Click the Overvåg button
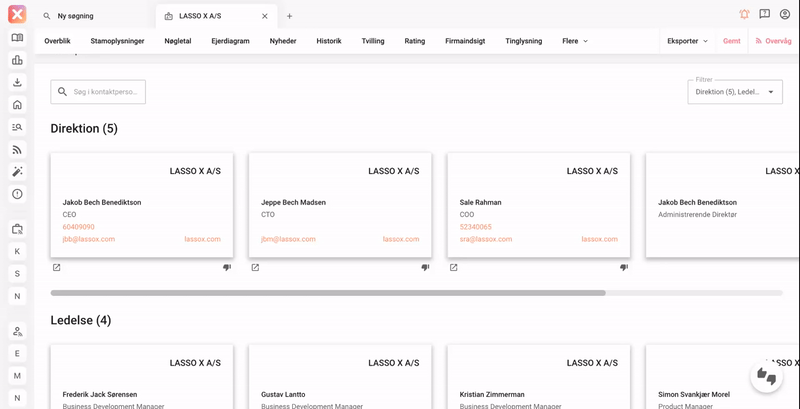This screenshot has height=409, width=800. point(773,41)
